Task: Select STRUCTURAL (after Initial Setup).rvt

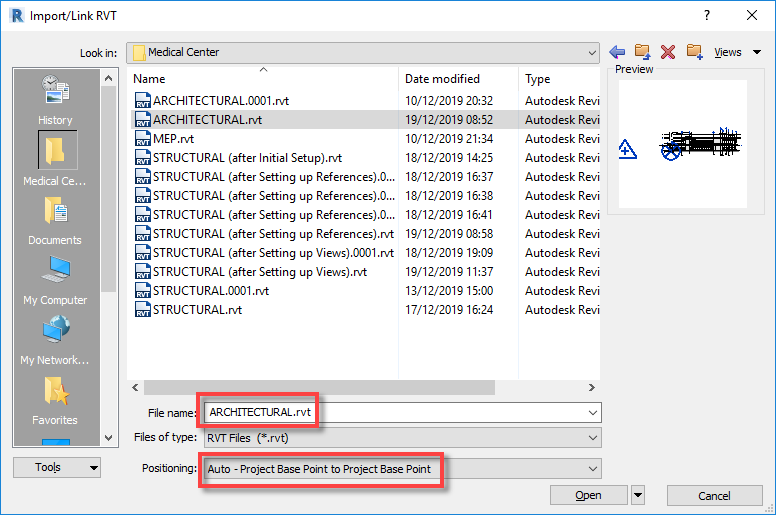Action: pyautogui.click(x=247, y=158)
